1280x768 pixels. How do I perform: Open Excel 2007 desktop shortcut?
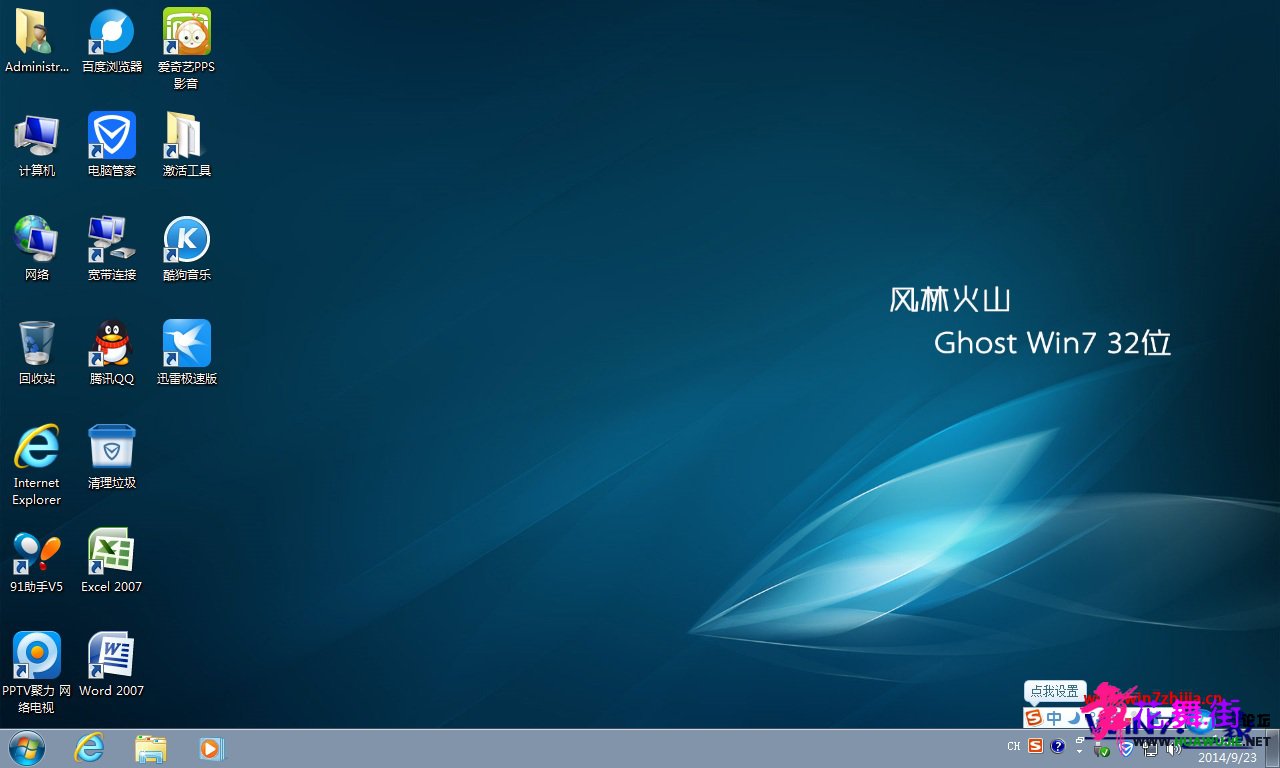tap(112, 561)
